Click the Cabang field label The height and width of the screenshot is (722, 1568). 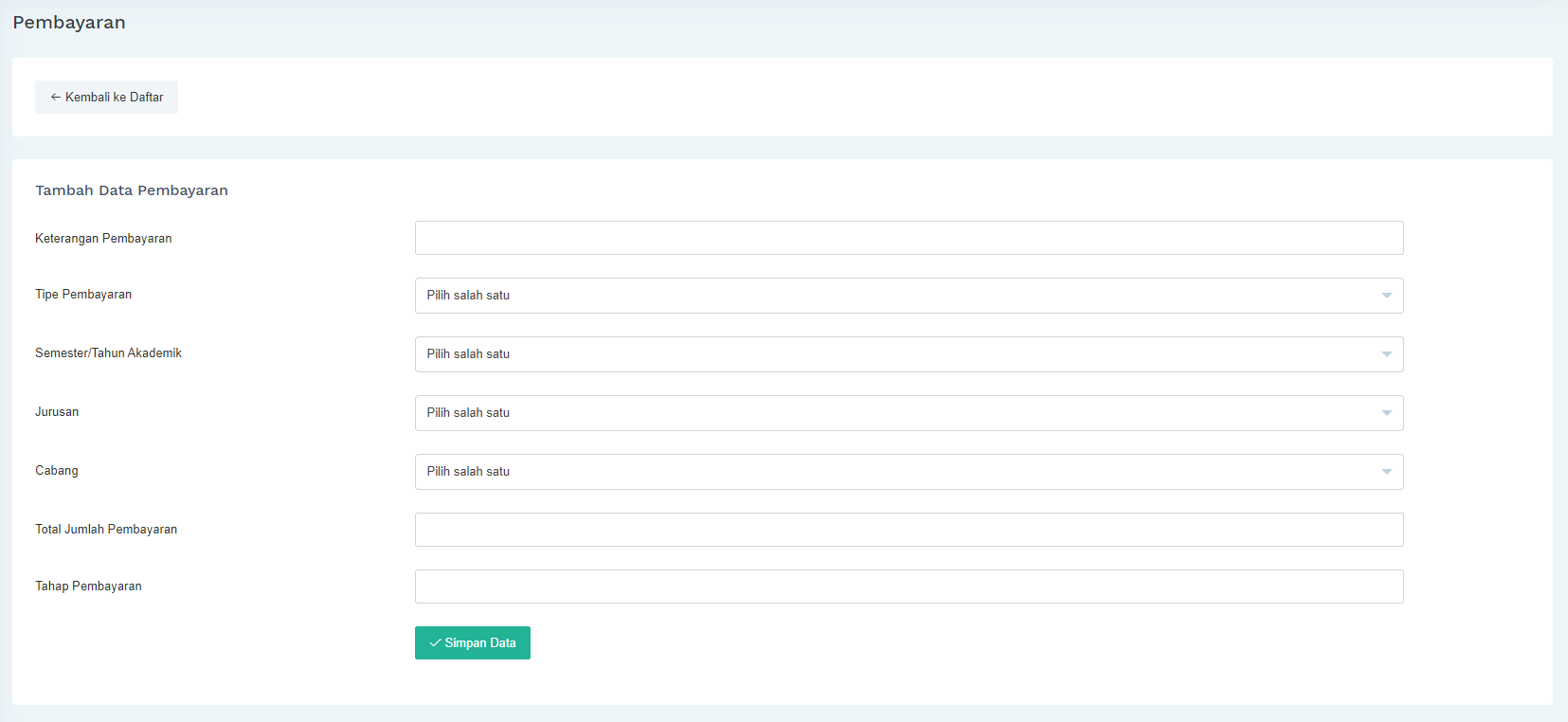coord(57,471)
